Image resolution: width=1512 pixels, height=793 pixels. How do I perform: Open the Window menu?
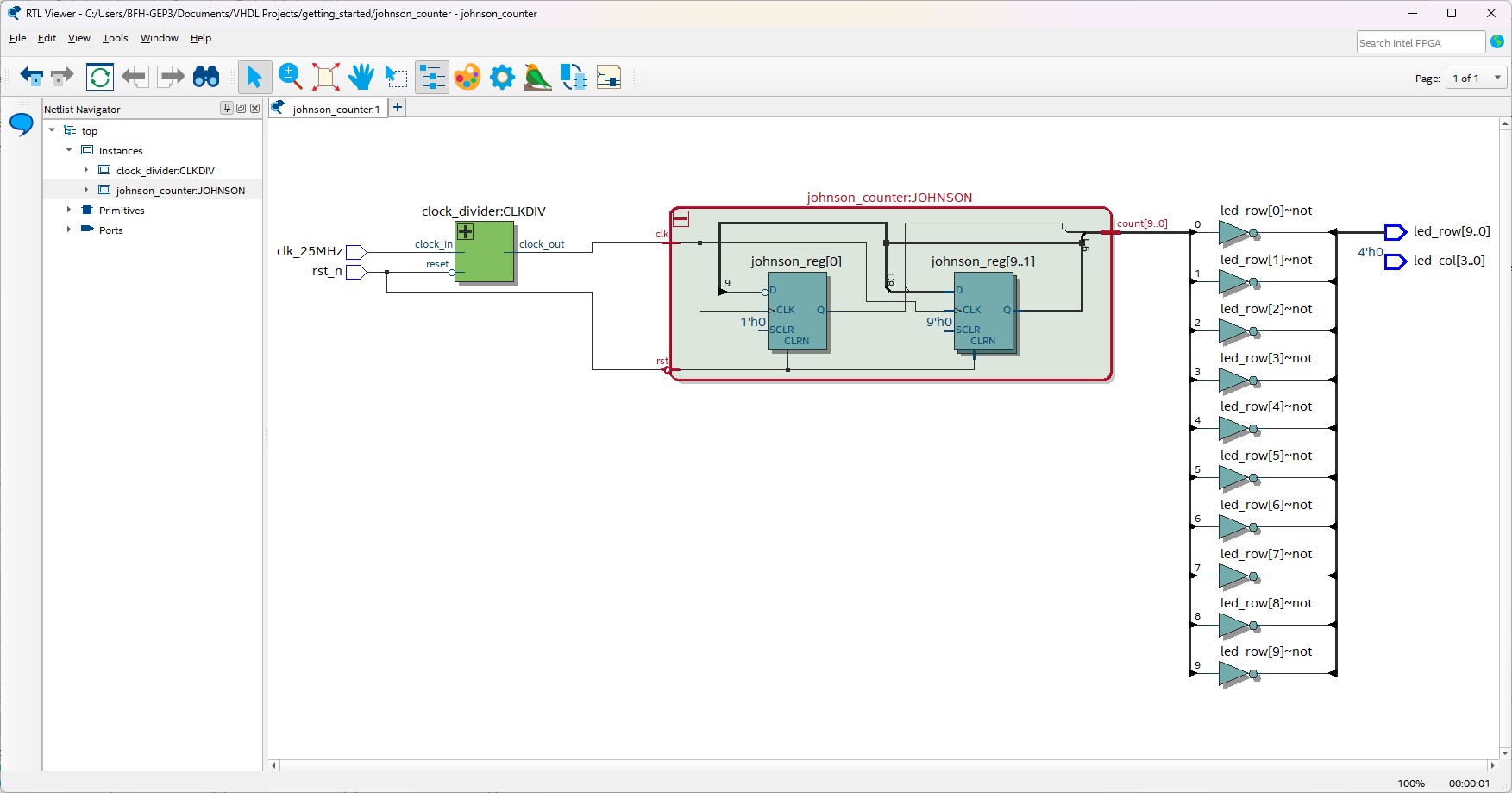(x=159, y=38)
